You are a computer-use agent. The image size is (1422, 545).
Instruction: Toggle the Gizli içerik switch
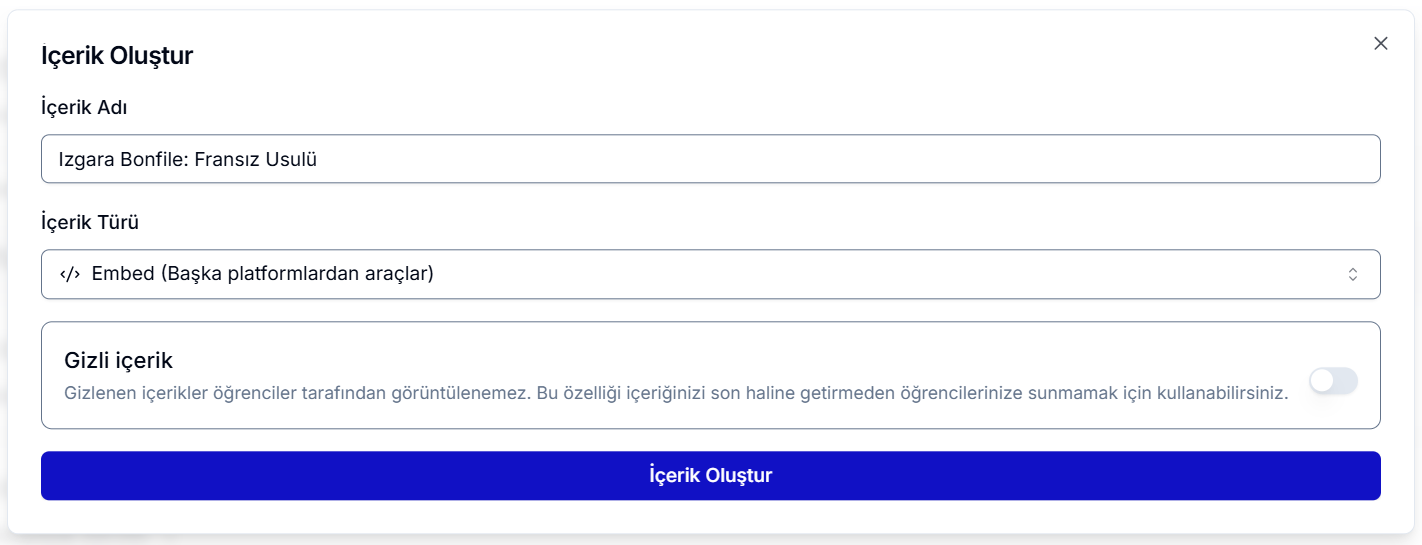[x=1333, y=380]
